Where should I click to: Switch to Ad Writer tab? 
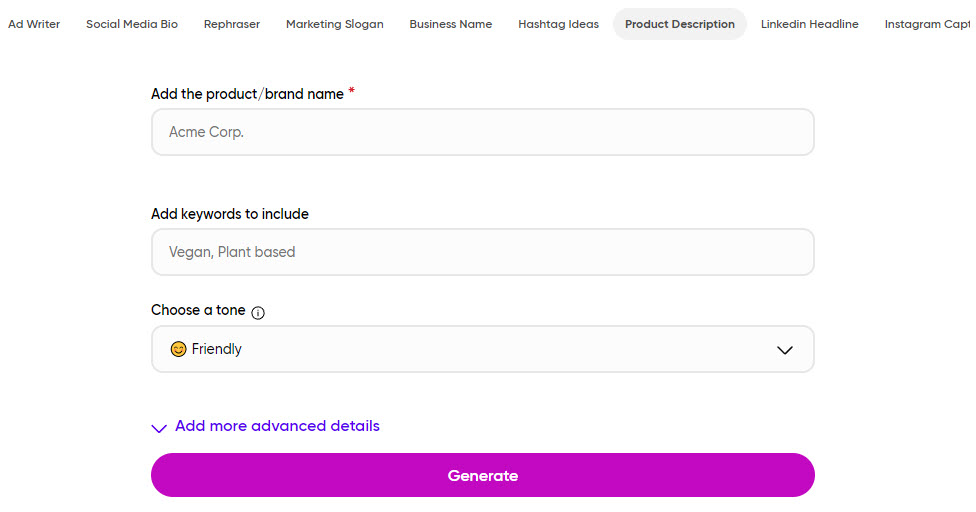tap(34, 24)
